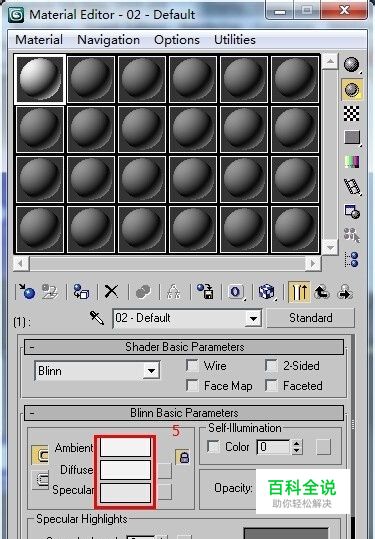This screenshot has height=539, width=375.
Task: Open Material/Map Navigator icon
Action: point(352,259)
